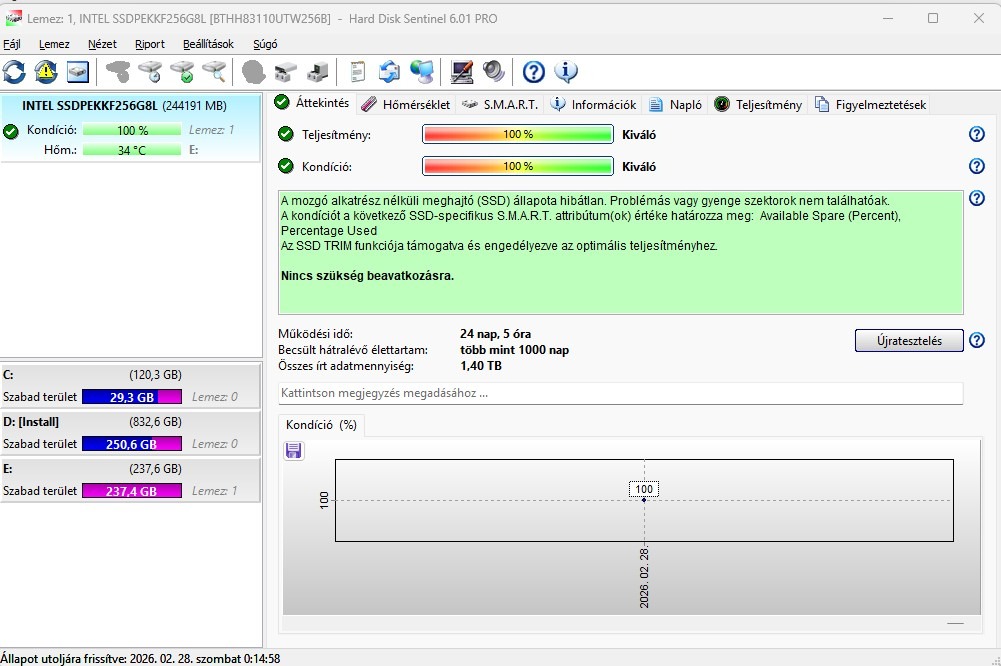The image size is (1001, 666).
Task: Switch to the Teljesítmény tab
Action: [x=758, y=105]
